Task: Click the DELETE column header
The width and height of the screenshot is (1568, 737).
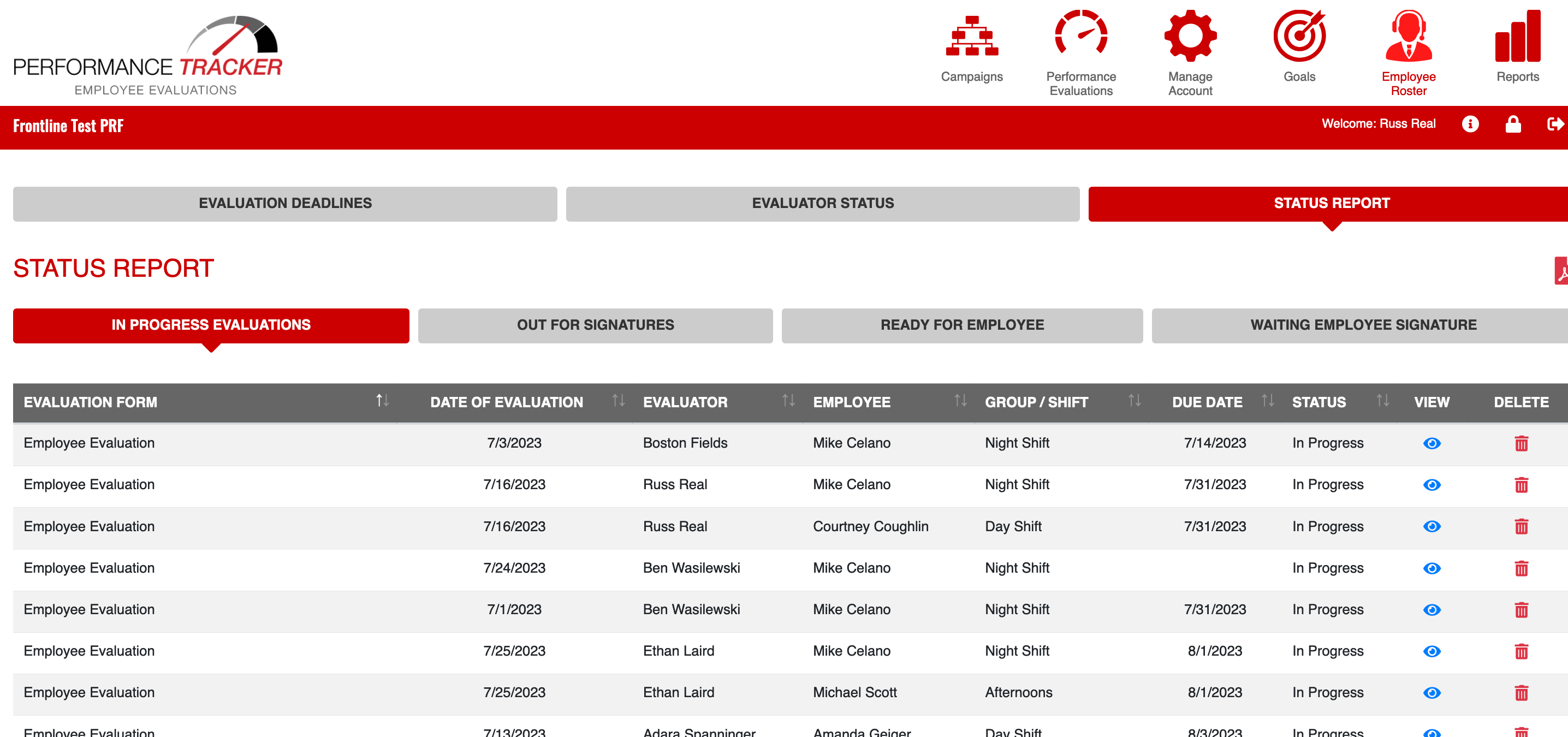Action: (1521, 402)
